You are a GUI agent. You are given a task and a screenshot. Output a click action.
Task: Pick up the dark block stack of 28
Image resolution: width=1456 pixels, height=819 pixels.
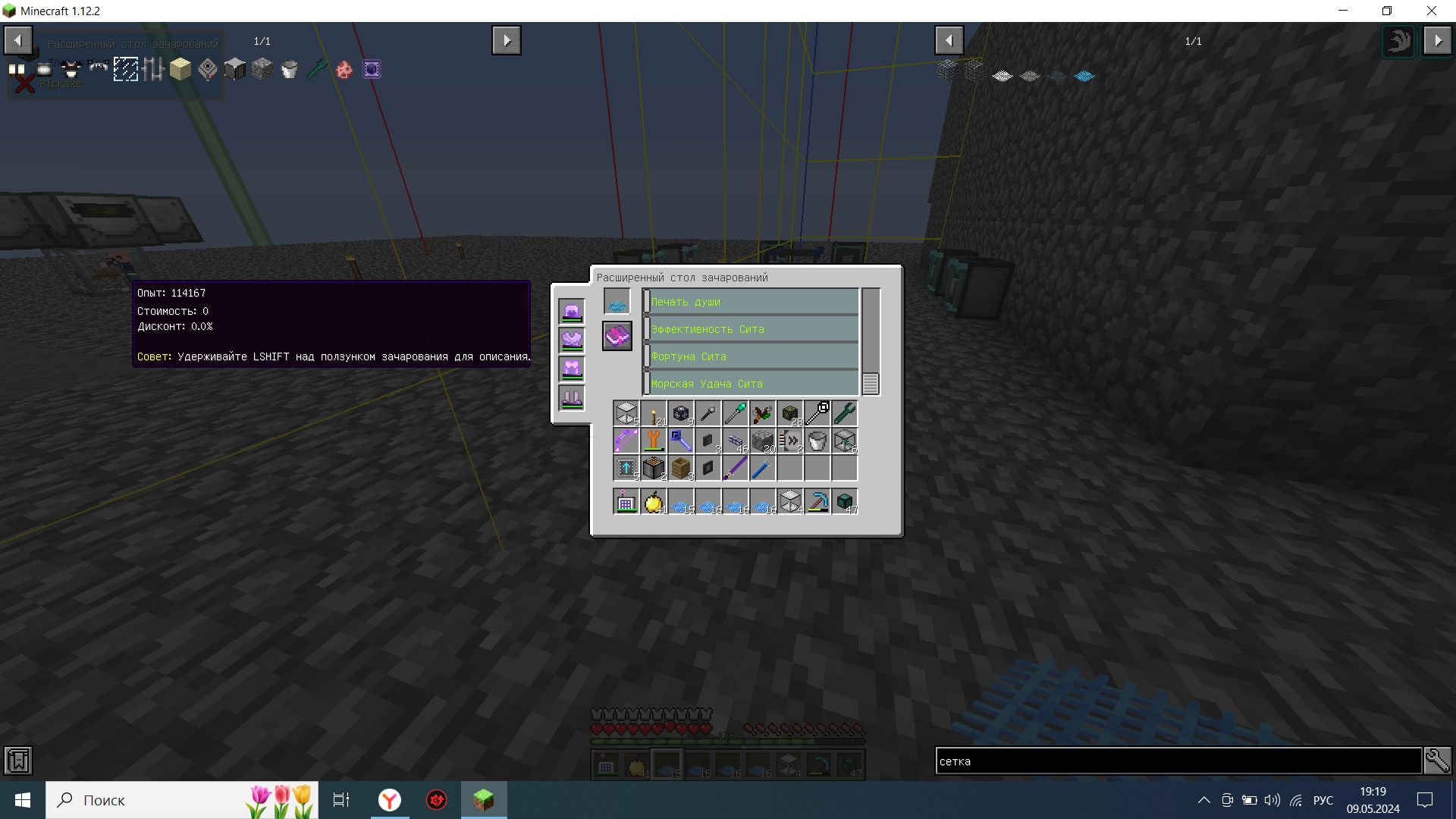[790, 414]
